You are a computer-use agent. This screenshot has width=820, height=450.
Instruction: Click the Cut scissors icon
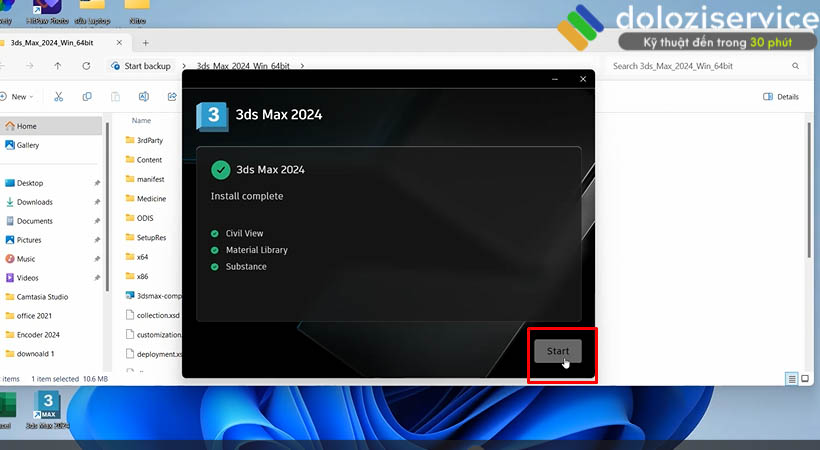click(59, 97)
